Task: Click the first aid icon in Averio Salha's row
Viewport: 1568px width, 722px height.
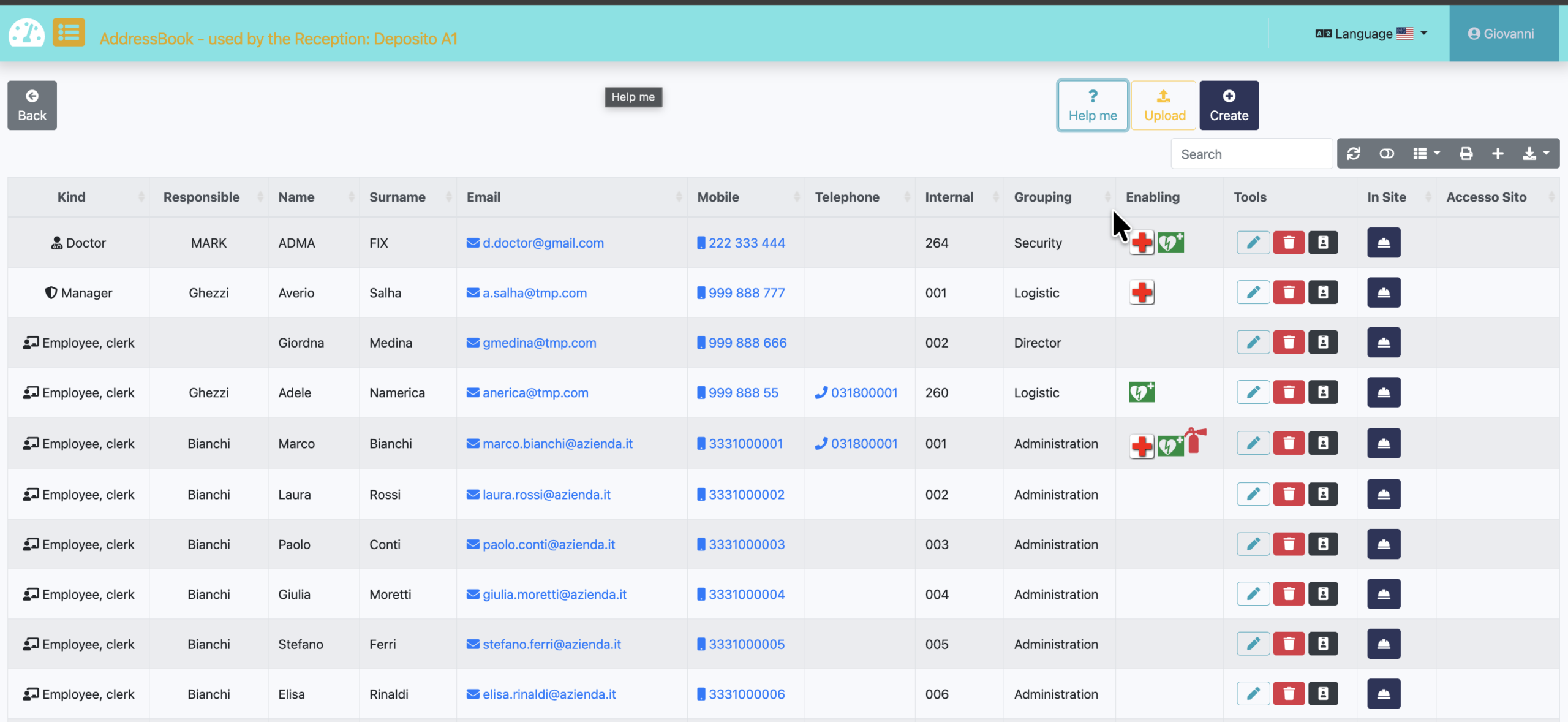Action: (1143, 292)
